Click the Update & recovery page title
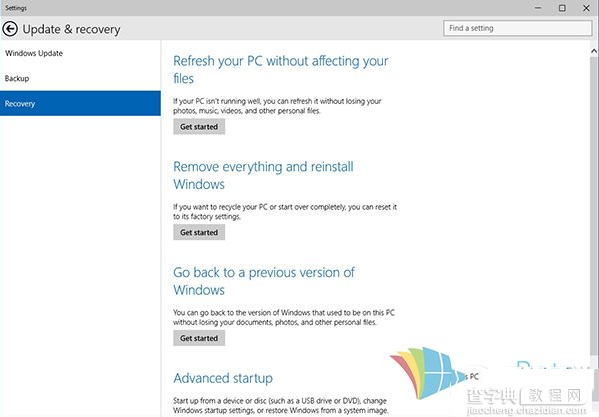Viewport: 599px width, 417px height. point(71,29)
